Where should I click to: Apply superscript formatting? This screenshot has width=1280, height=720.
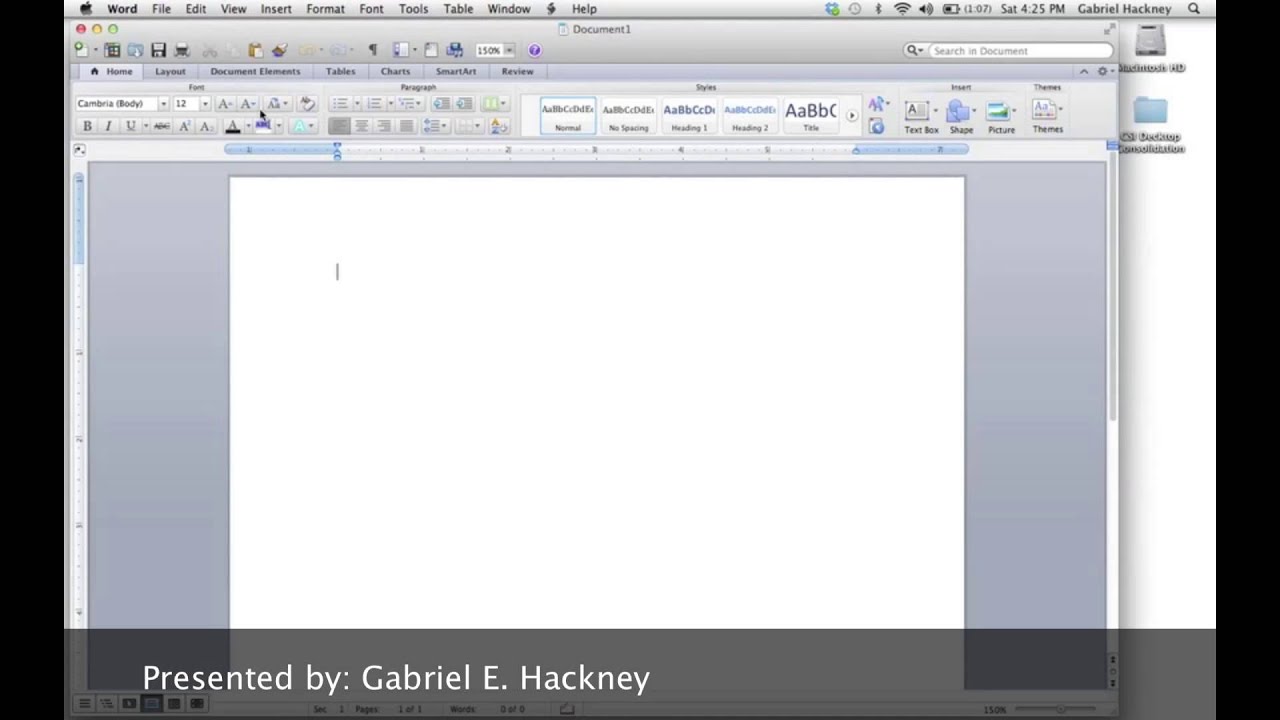(184, 126)
